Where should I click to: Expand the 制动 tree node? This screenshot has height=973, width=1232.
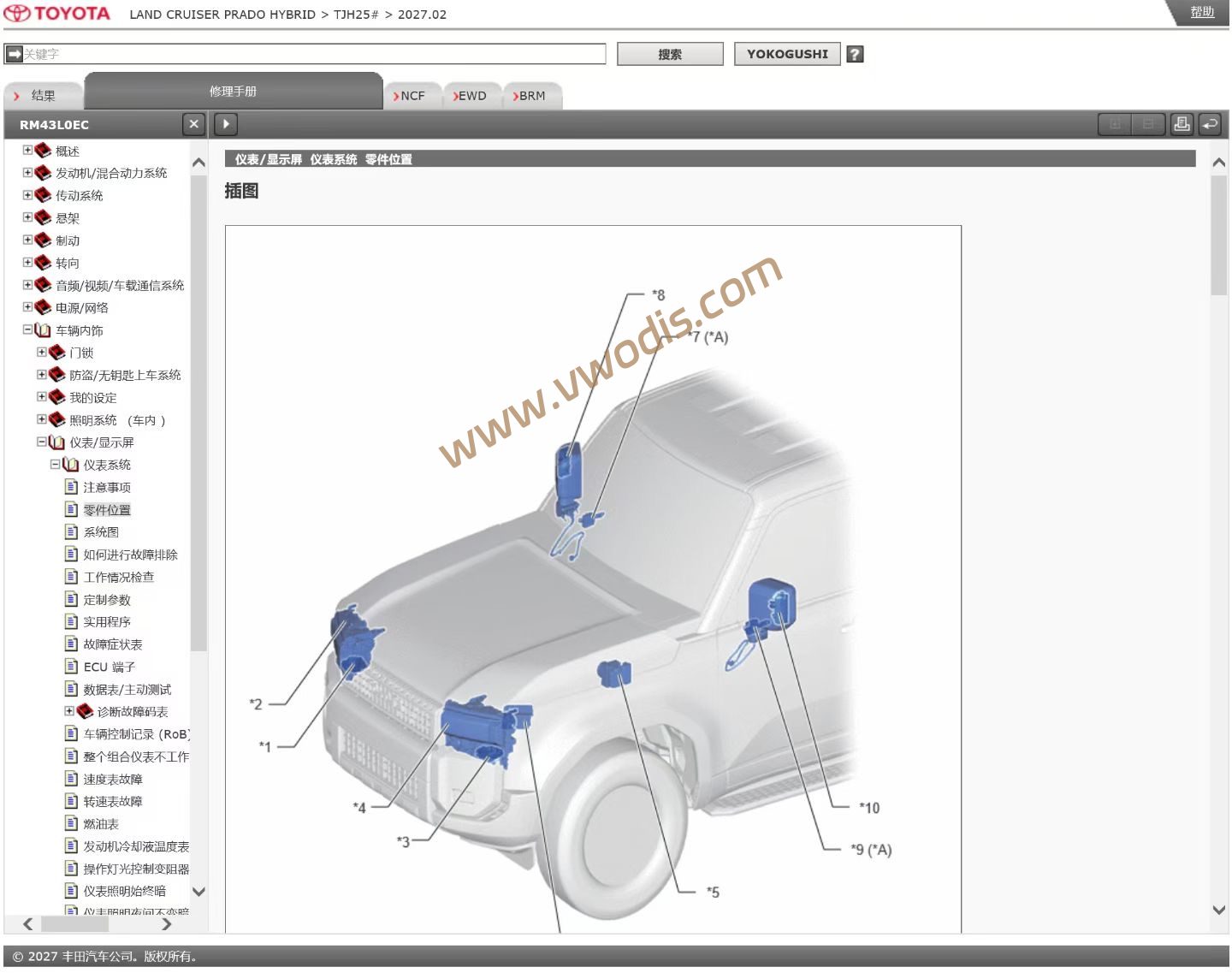(27, 240)
